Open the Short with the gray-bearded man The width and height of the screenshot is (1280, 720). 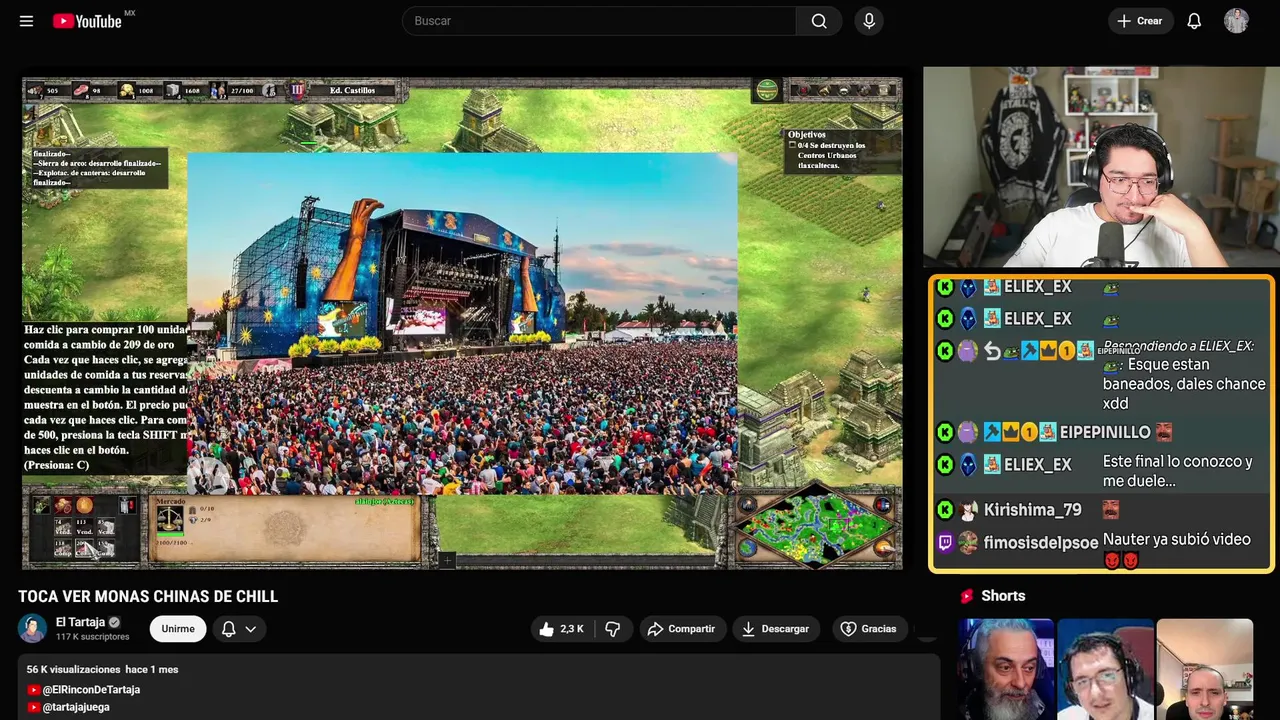(1006, 669)
